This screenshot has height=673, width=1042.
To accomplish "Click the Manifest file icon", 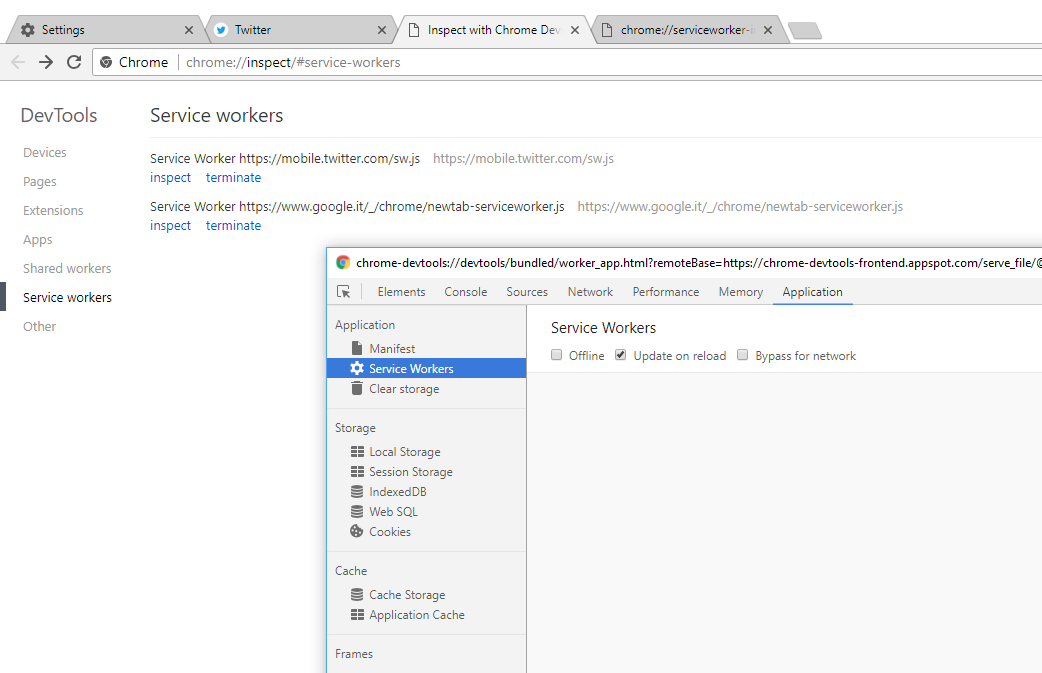I will (x=357, y=349).
